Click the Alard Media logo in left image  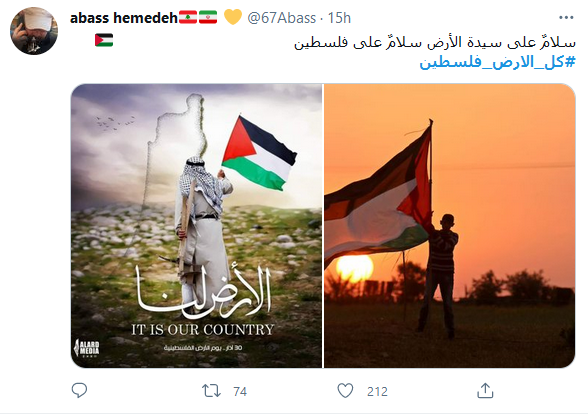coord(87,348)
